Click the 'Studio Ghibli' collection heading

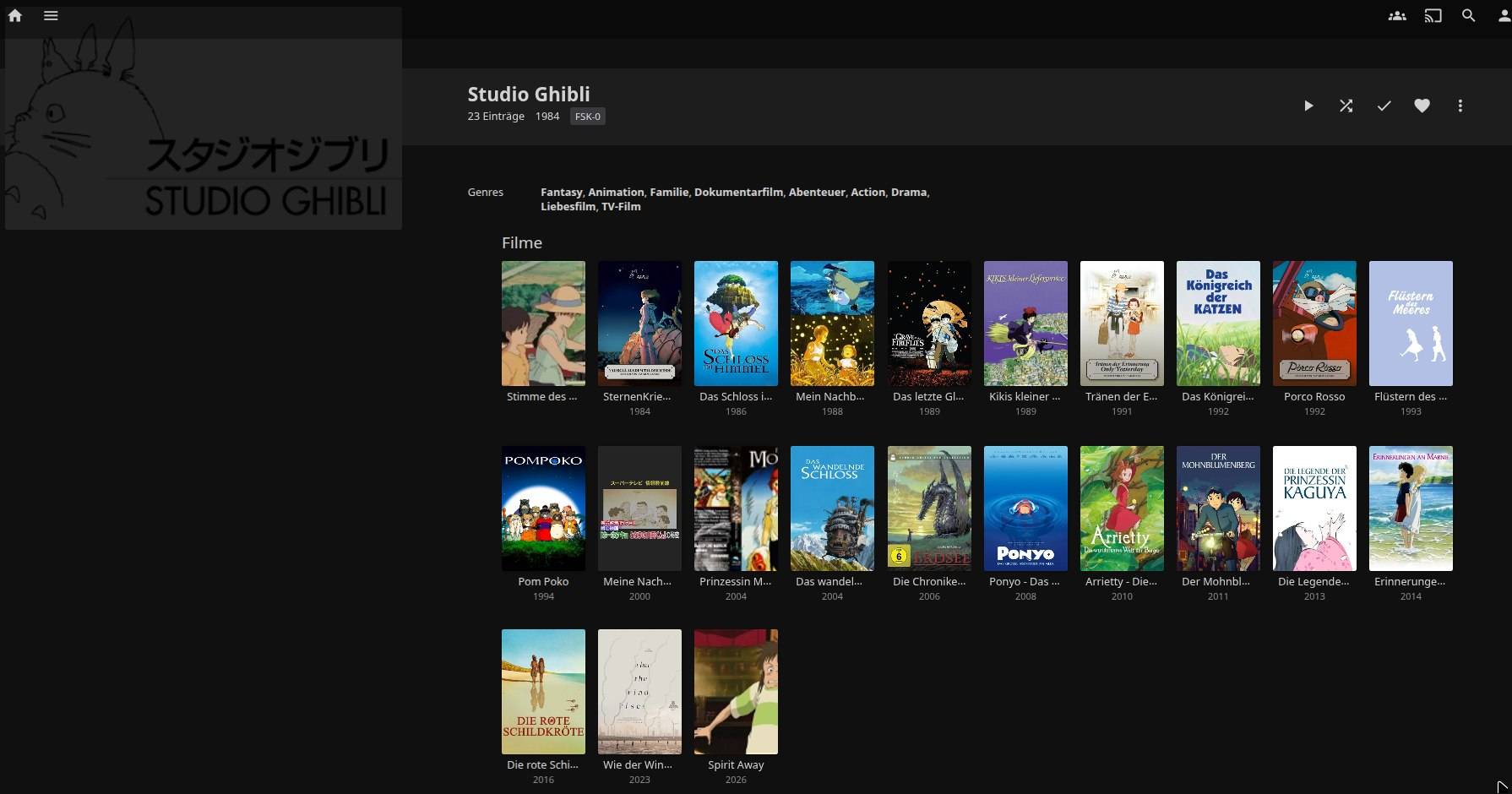[529, 94]
